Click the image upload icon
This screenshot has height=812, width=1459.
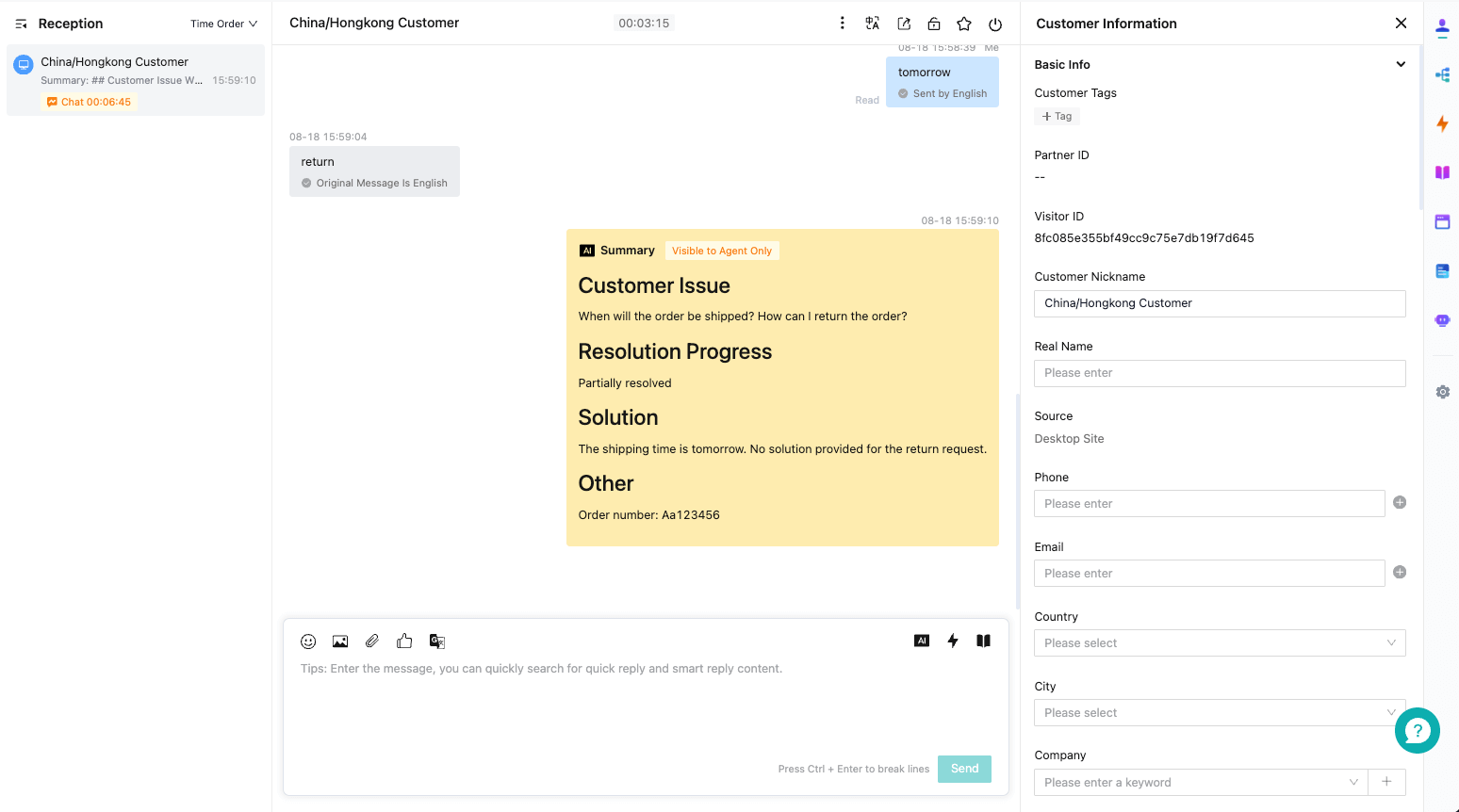tap(340, 641)
